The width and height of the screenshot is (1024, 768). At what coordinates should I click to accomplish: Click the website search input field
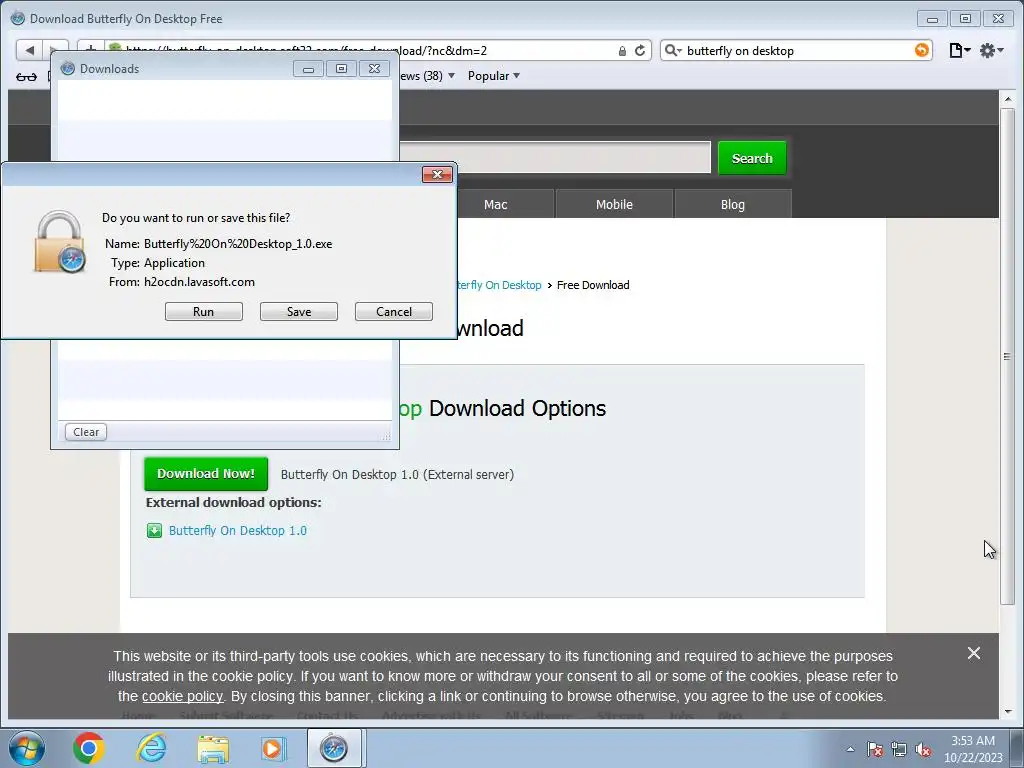point(555,157)
